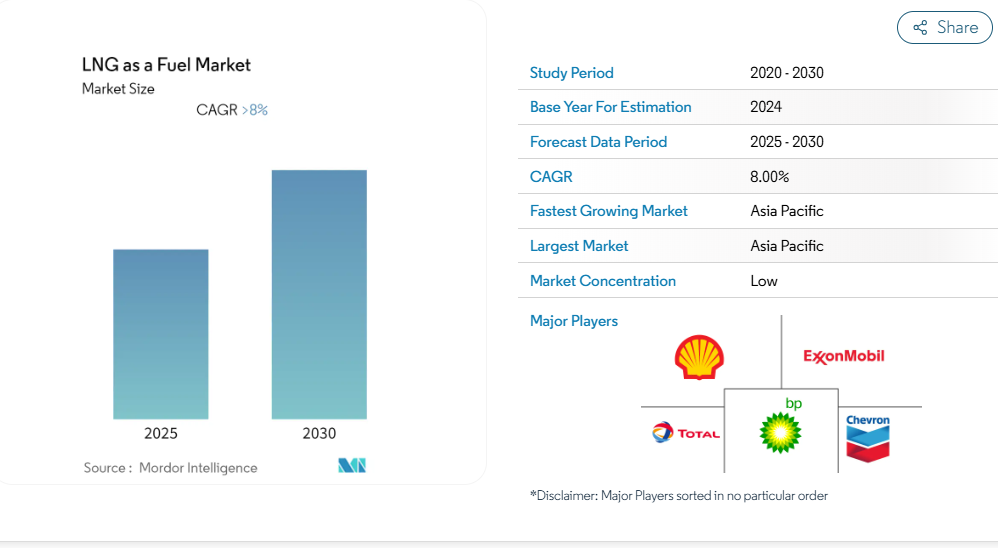The image size is (998, 548).
Task: Click the Largest Market label
Action: [x=579, y=246]
